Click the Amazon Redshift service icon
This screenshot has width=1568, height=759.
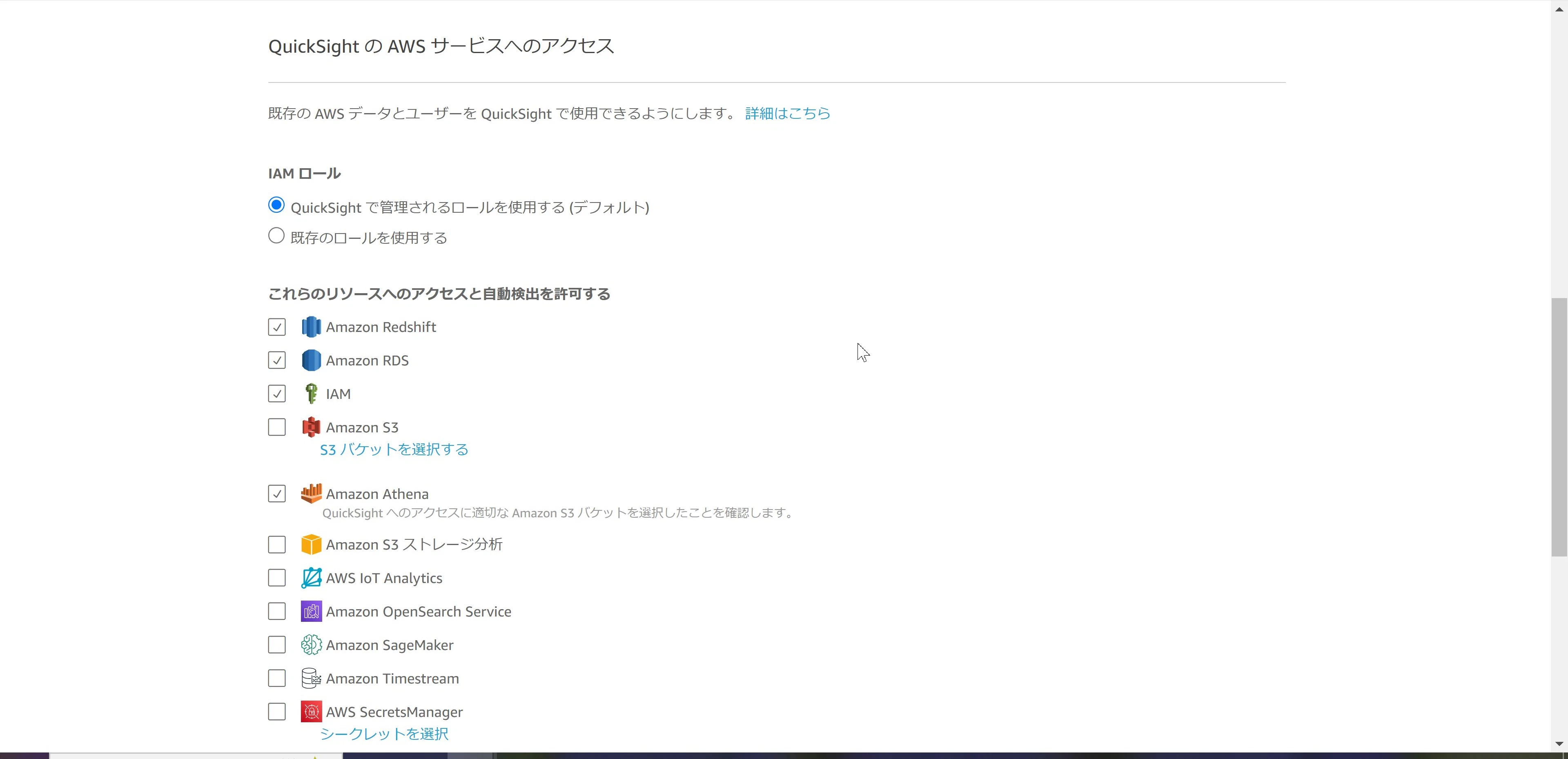pyautogui.click(x=311, y=327)
